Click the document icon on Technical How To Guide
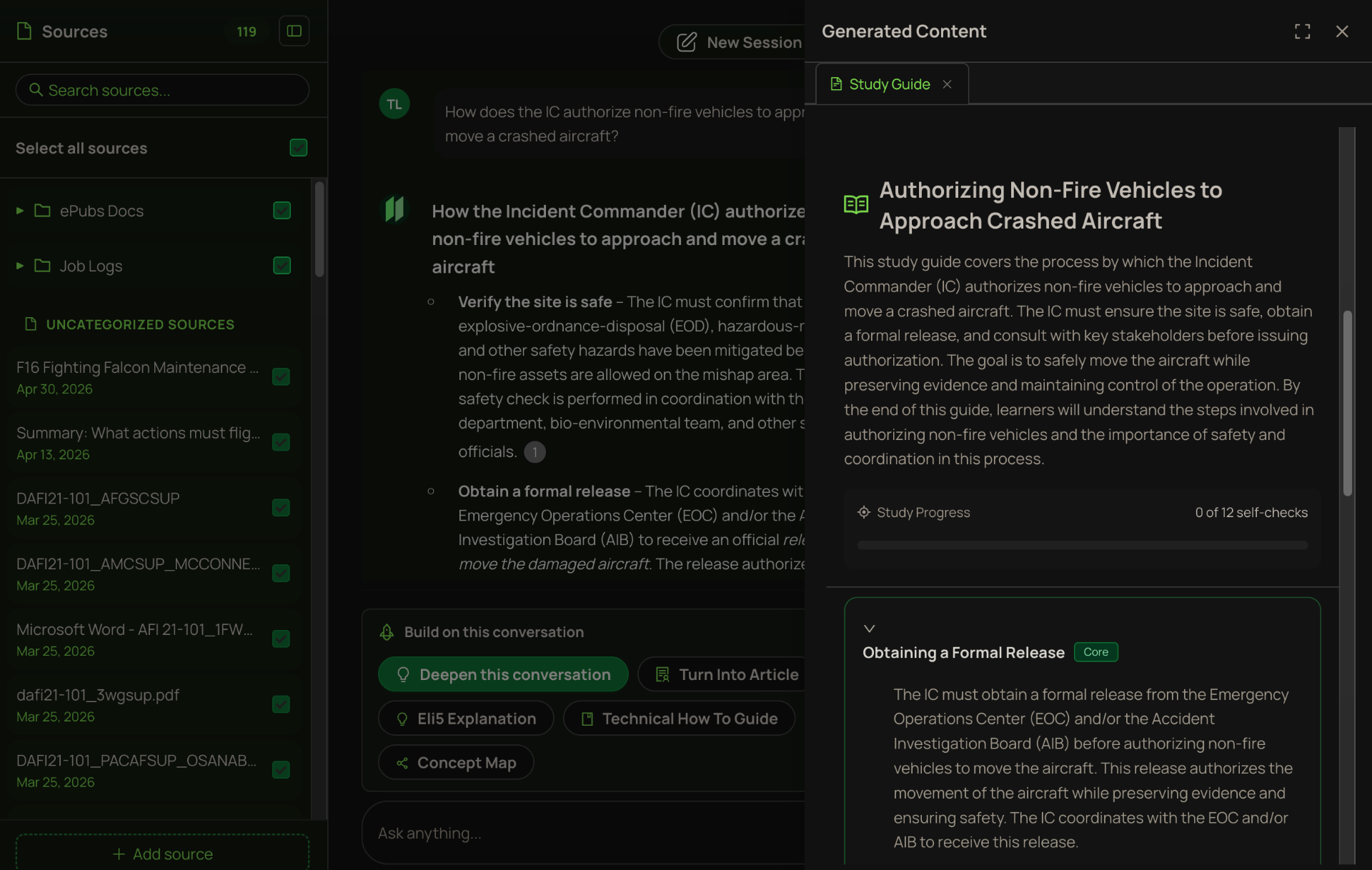This screenshot has width=1372, height=870. tap(587, 719)
